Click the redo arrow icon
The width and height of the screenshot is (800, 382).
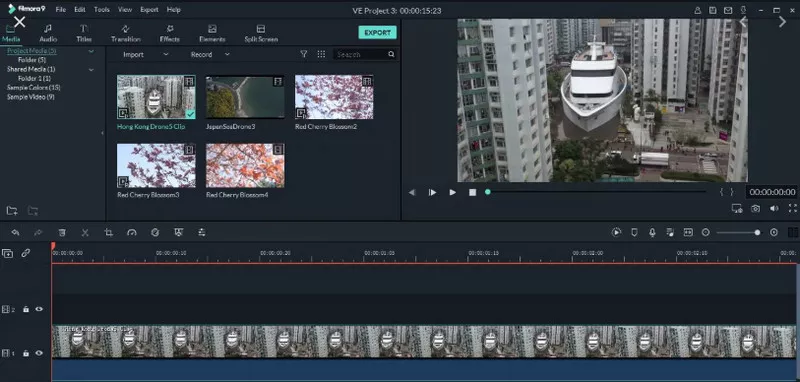click(x=38, y=233)
